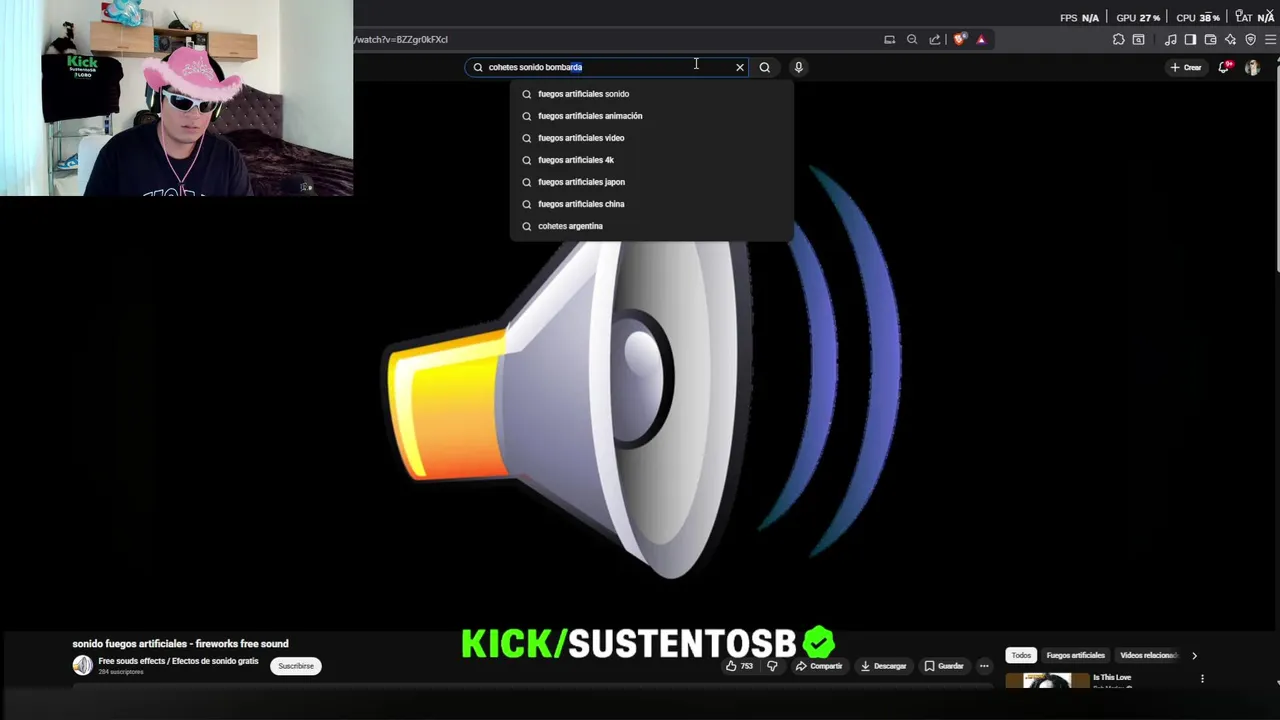Image resolution: width=1280 pixels, height=720 pixels.
Task: Click the tab search icon
Action: click(1139, 39)
